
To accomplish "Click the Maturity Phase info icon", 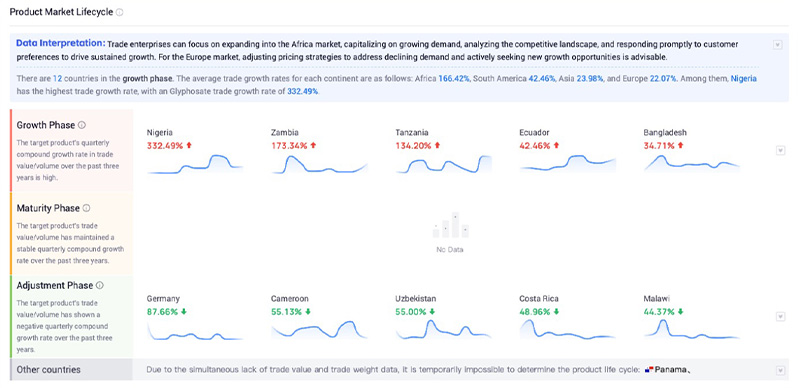I will click(x=87, y=208).
